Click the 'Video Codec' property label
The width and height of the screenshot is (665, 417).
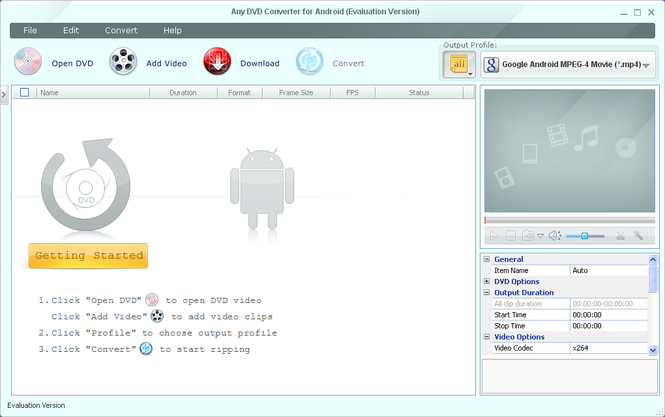pyautogui.click(x=513, y=348)
